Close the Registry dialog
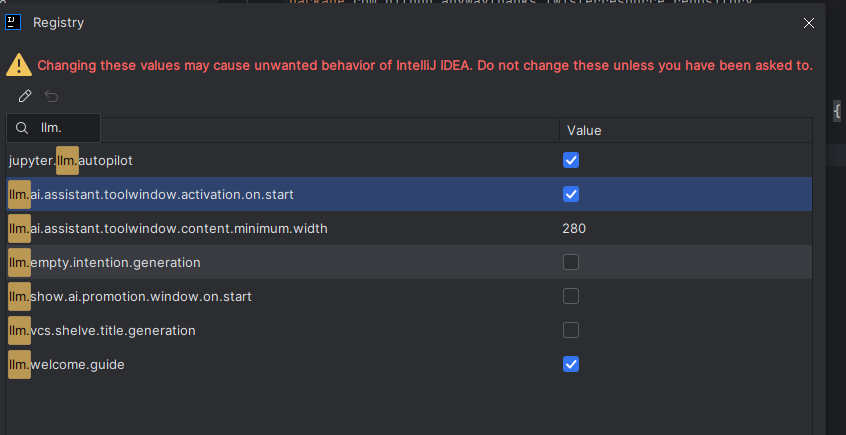The image size is (846, 435). [x=809, y=23]
